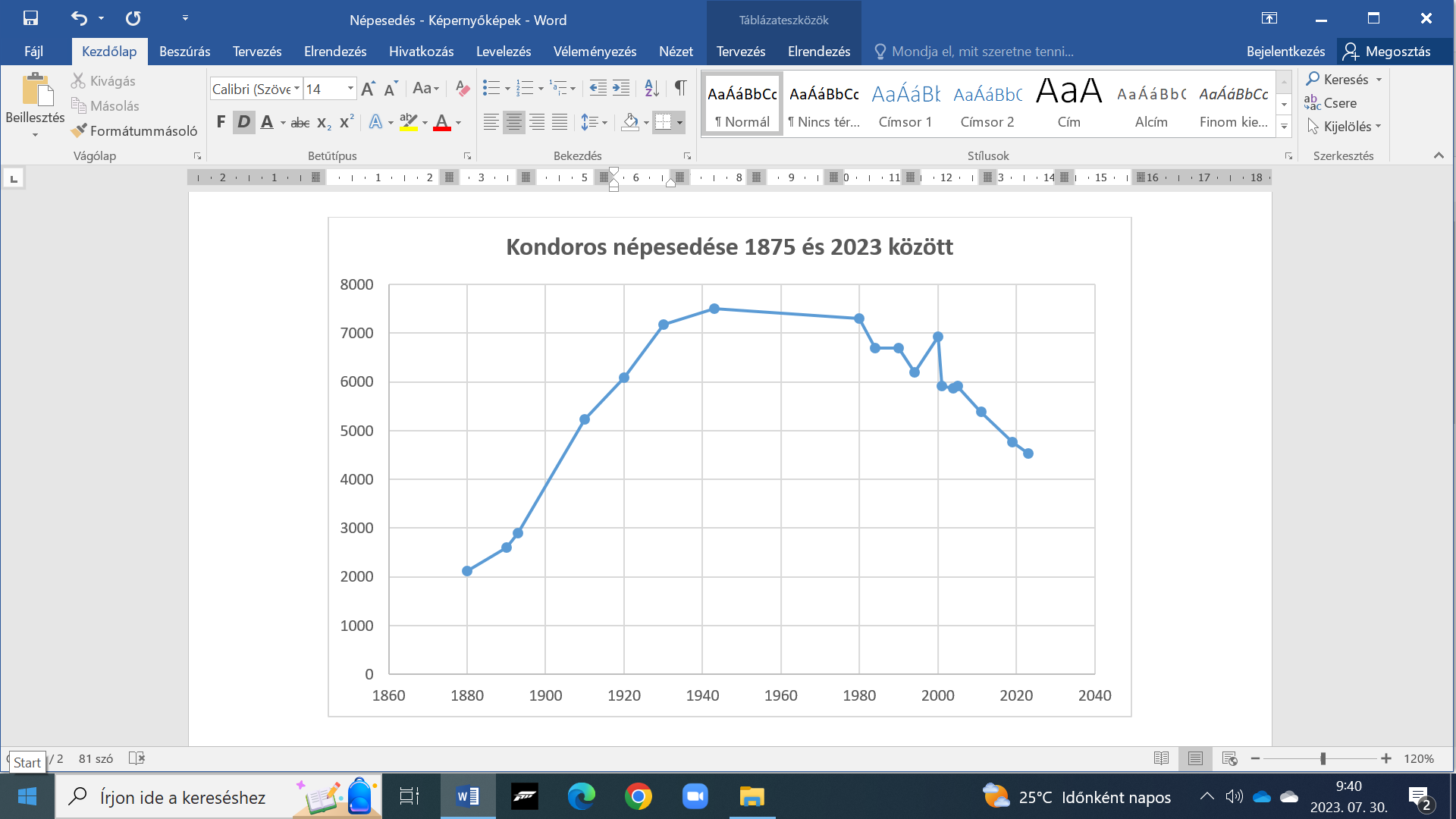Viewport: 1456px width, 819px height.
Task: Cut selection with Kivágás
Action: tap(103, 81)
